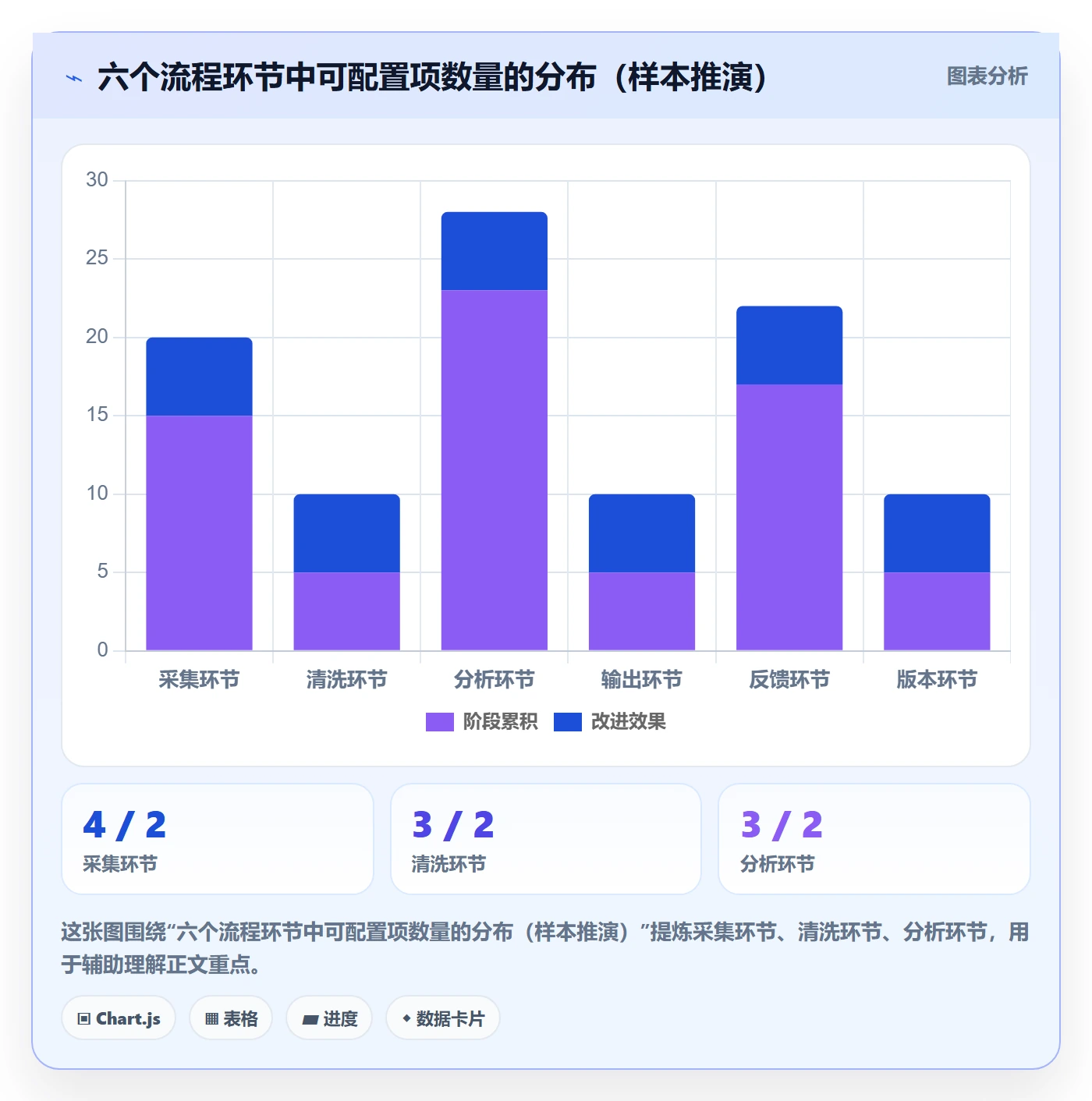Click the blue bar segment for 清洗环节
Image resolution: width=1092 pixels, height=1101 pixels.
click(x=346, y=533)
